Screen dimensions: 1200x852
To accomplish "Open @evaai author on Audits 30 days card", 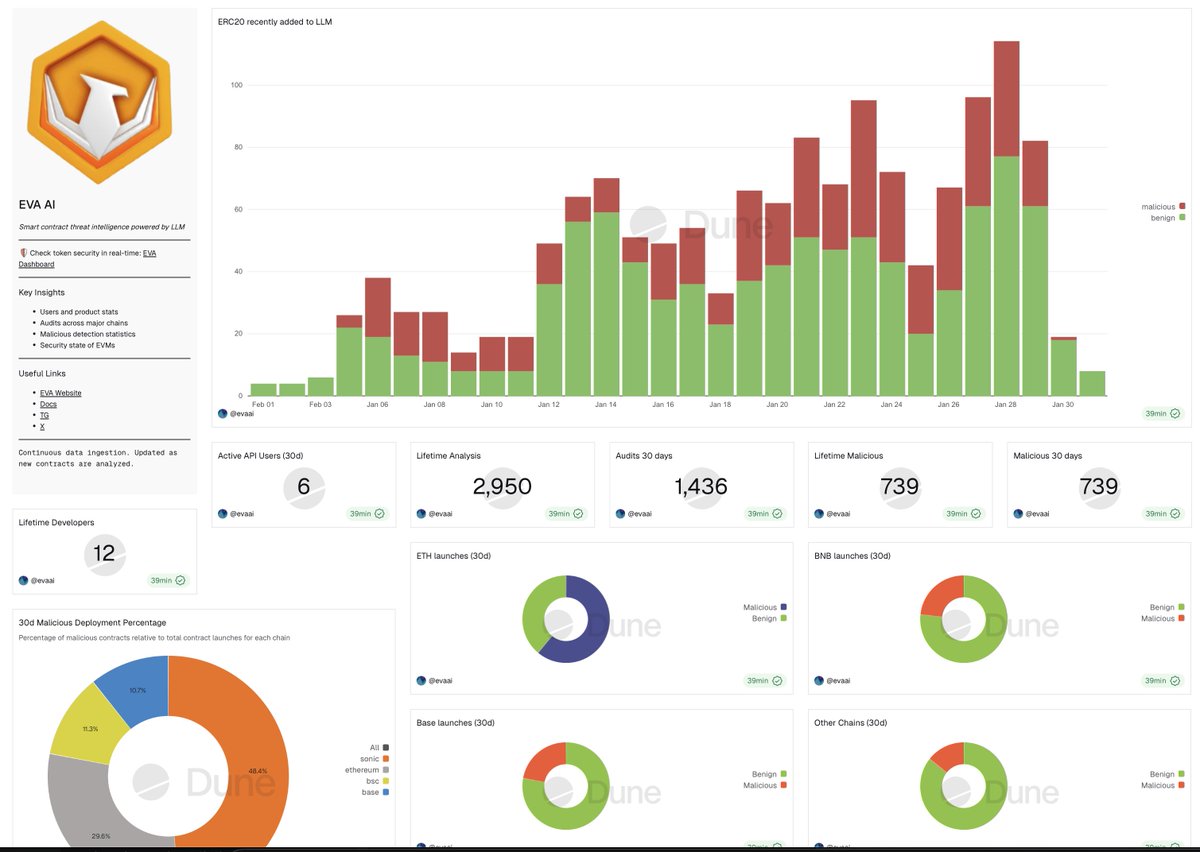I will tap(633, 513).
